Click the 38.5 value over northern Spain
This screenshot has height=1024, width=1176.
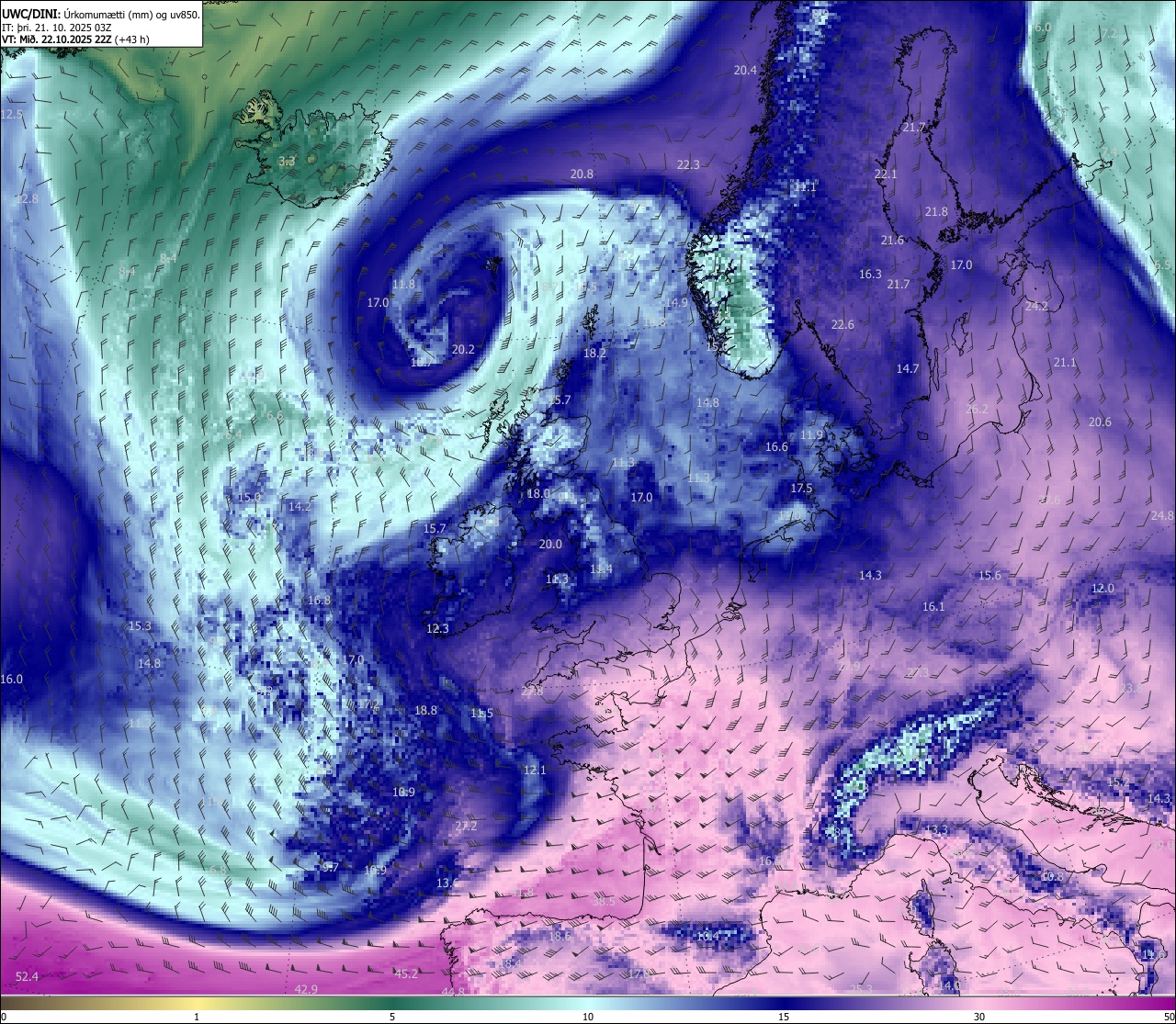[x=604, y=902]
